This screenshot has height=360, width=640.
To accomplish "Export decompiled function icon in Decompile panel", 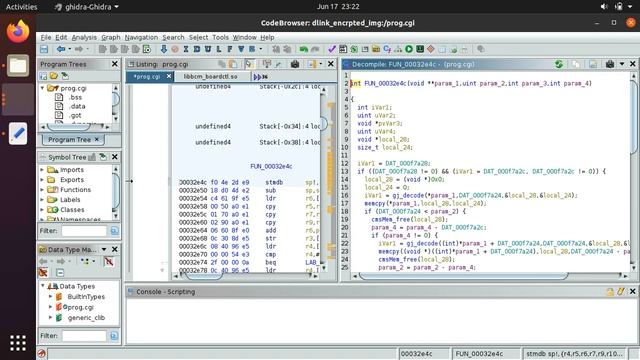I will pos(593,64).
